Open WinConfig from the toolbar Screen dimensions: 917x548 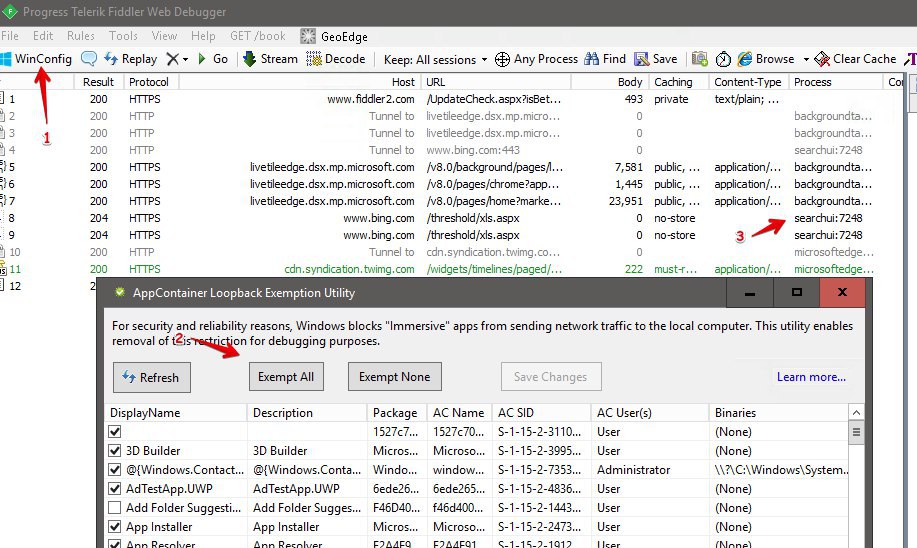point(36,59)
